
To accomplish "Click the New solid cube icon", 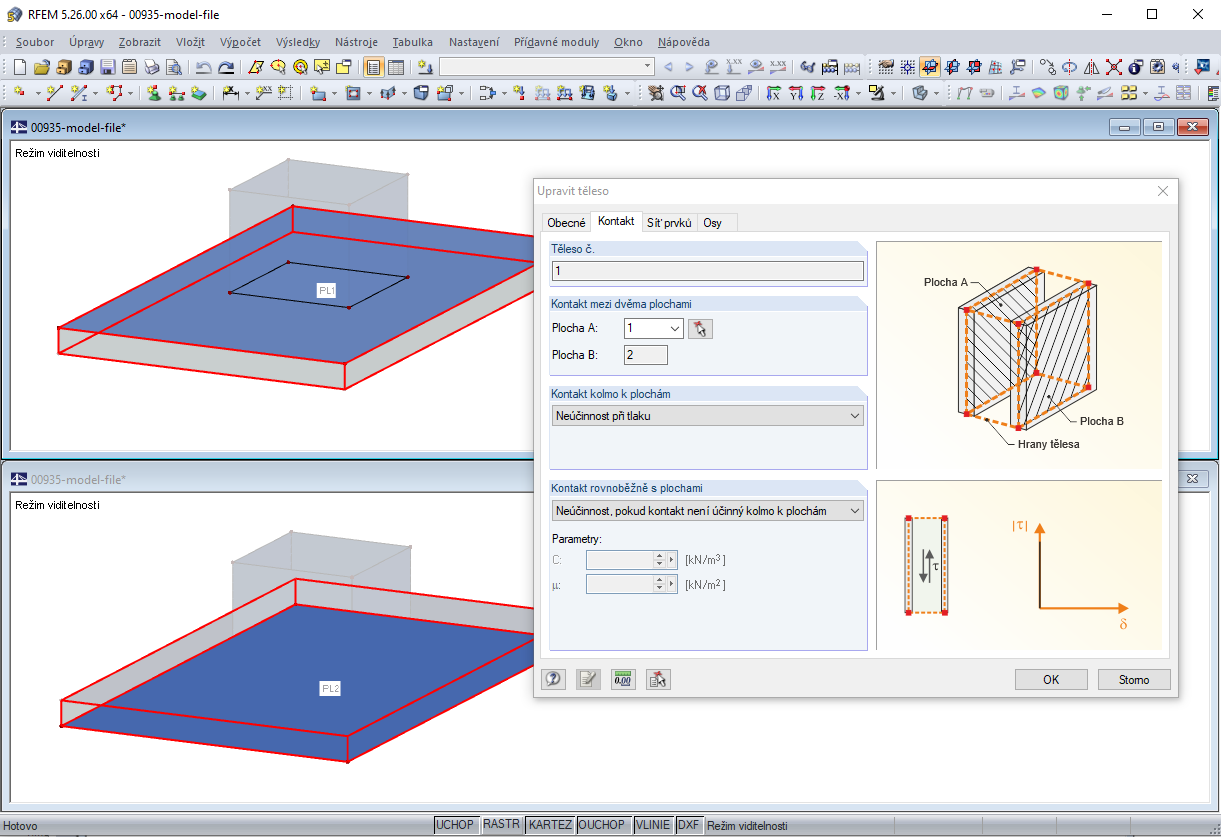I will [422, 92].
